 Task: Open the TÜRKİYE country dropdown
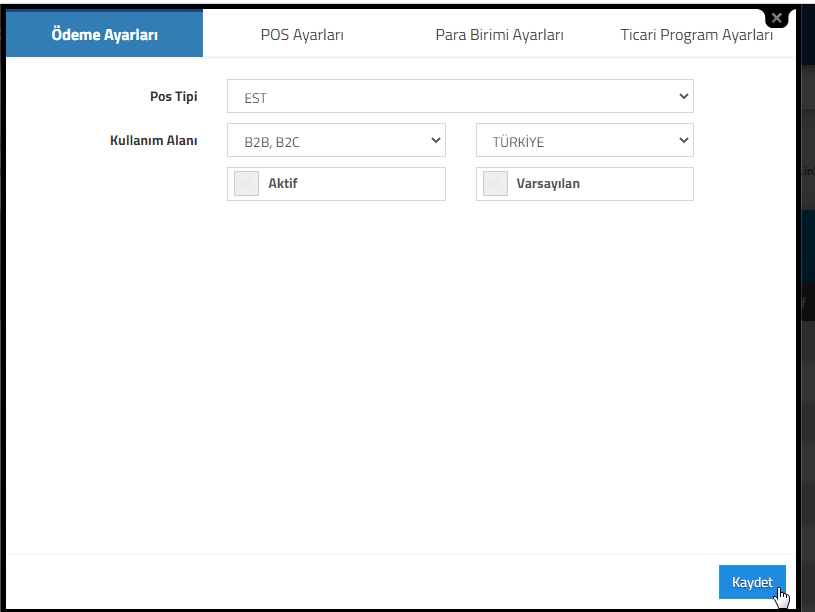pos(585,140)
